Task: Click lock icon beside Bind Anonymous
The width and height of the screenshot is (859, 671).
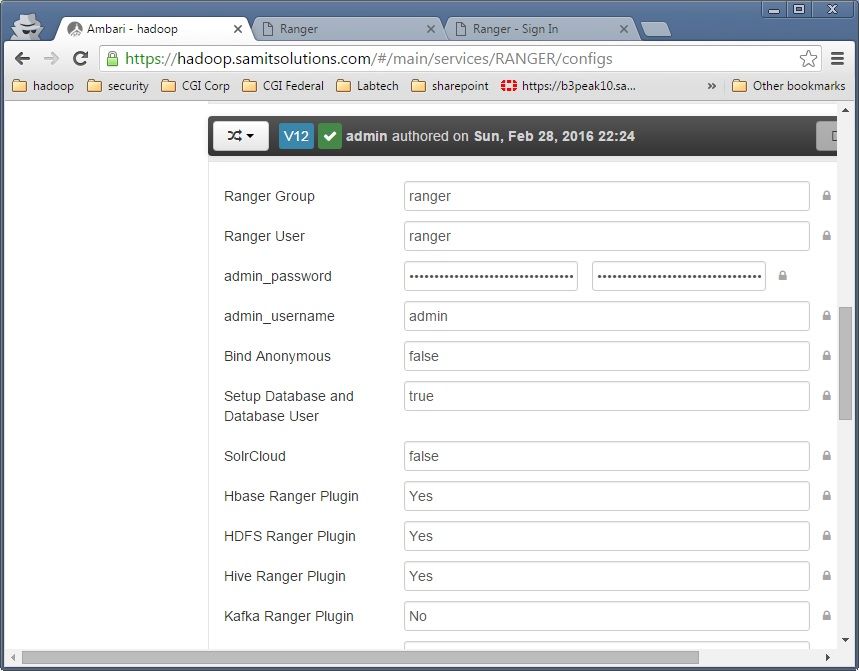Action: click(827, 355)
